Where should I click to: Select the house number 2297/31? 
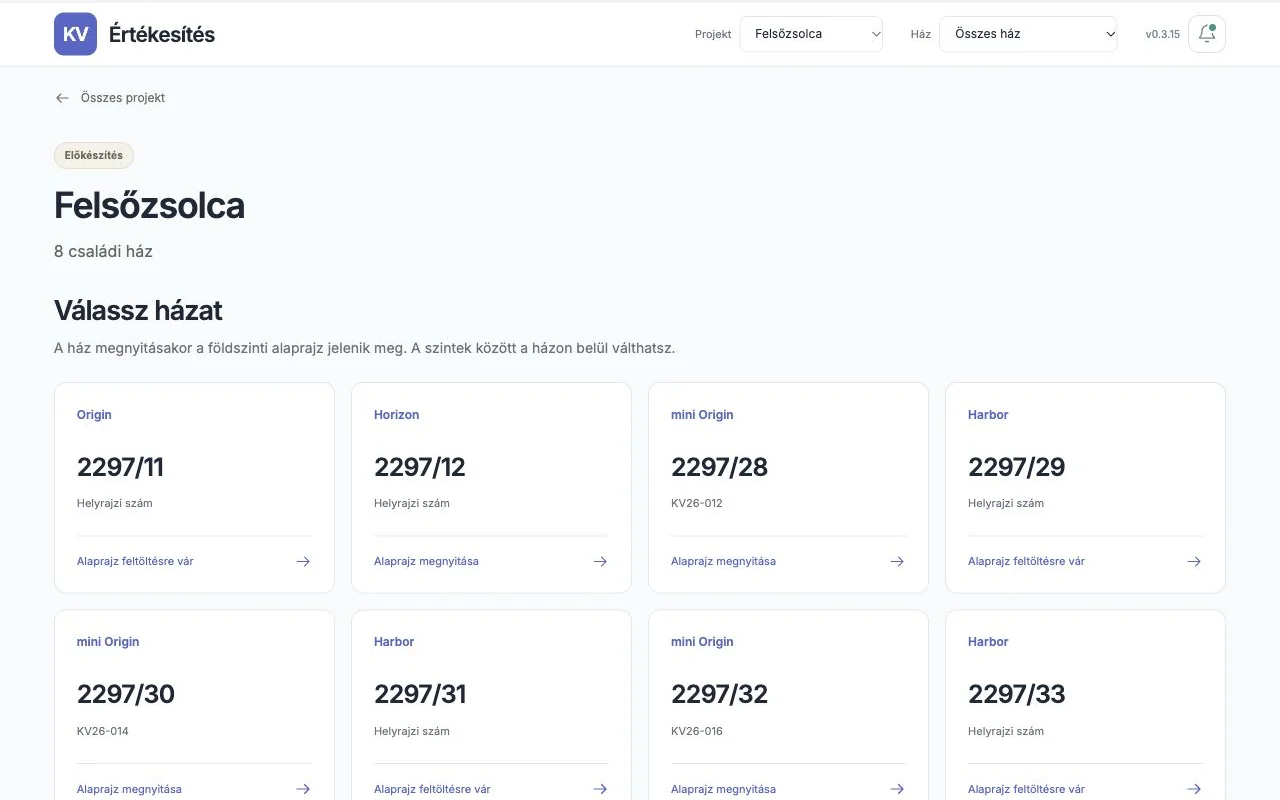click(420, 694)
